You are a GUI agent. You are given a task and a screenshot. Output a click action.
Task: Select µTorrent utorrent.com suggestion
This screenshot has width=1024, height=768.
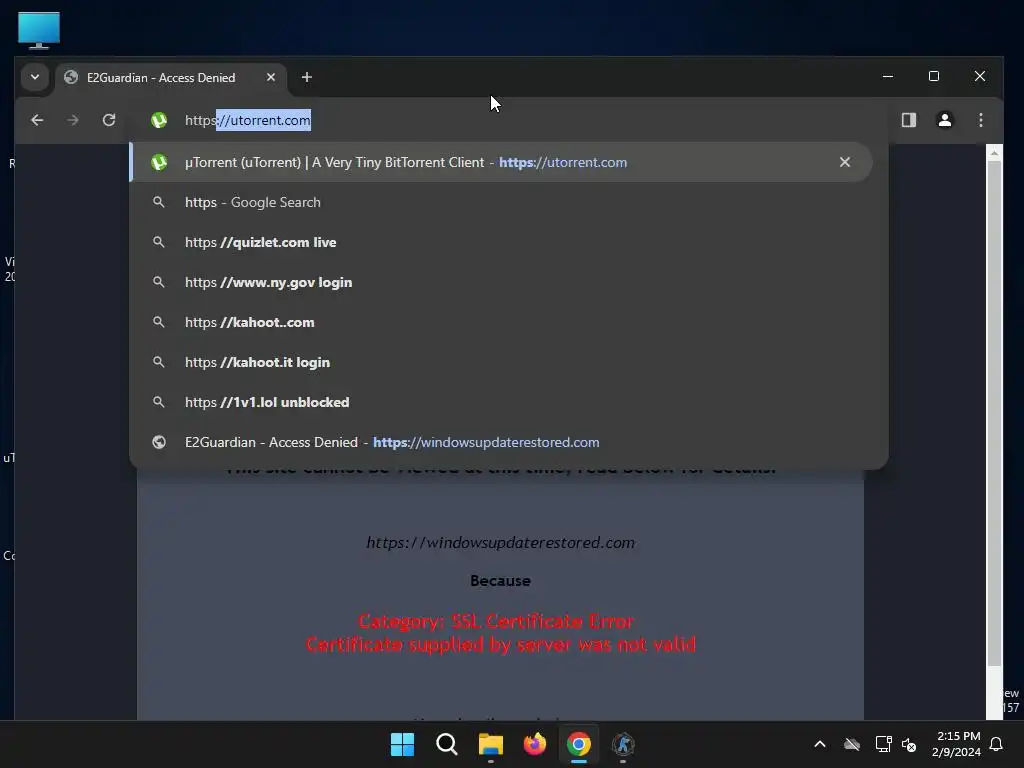[x=501, y=162]
